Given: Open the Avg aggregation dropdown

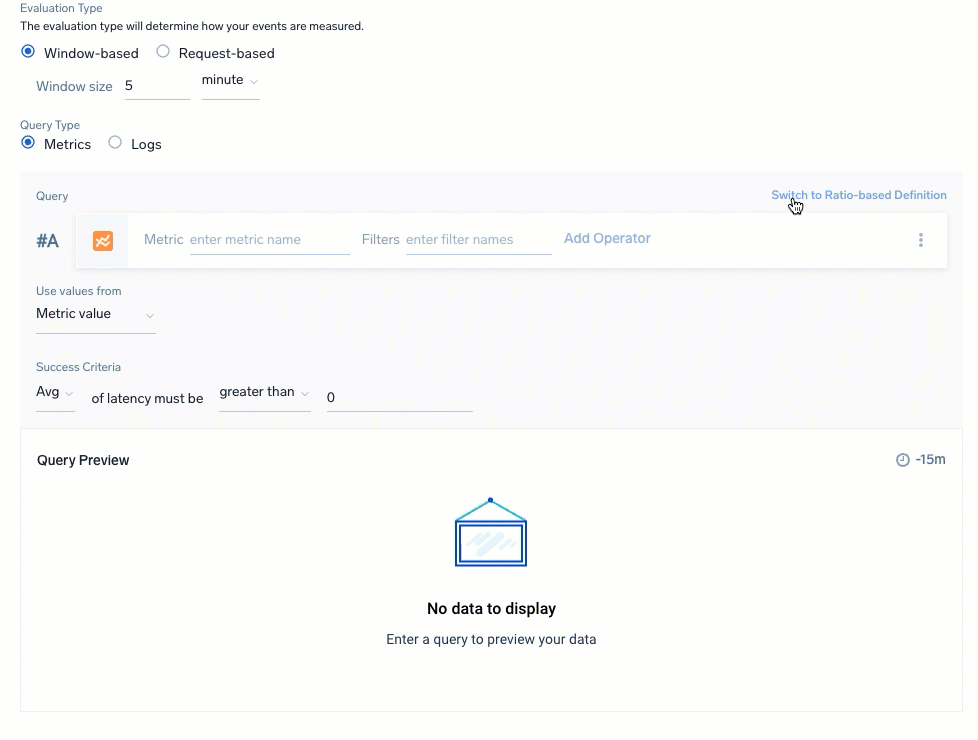Looking at the screenshot, I should coord(55,392).
